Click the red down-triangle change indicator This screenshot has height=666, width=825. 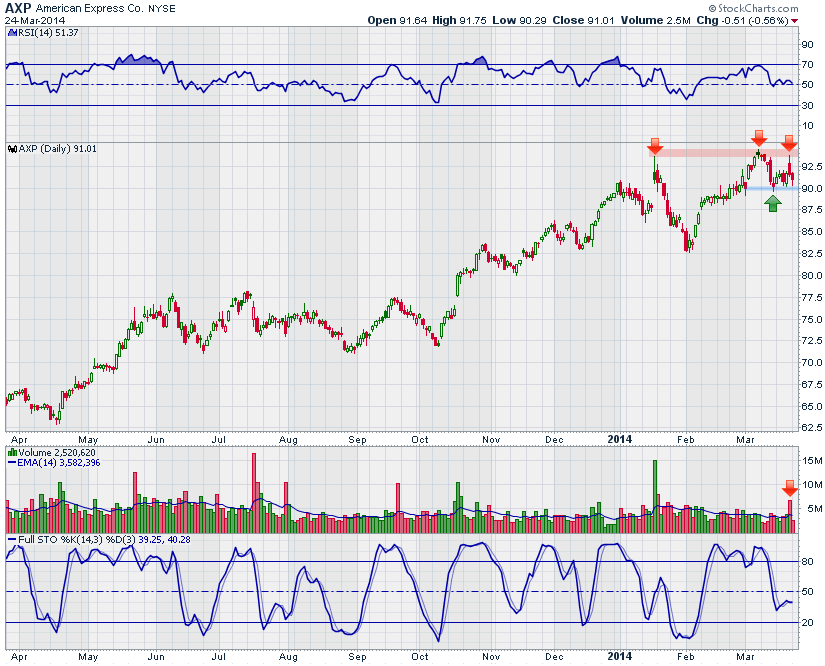pyautogui.click(x=794, y=21)
